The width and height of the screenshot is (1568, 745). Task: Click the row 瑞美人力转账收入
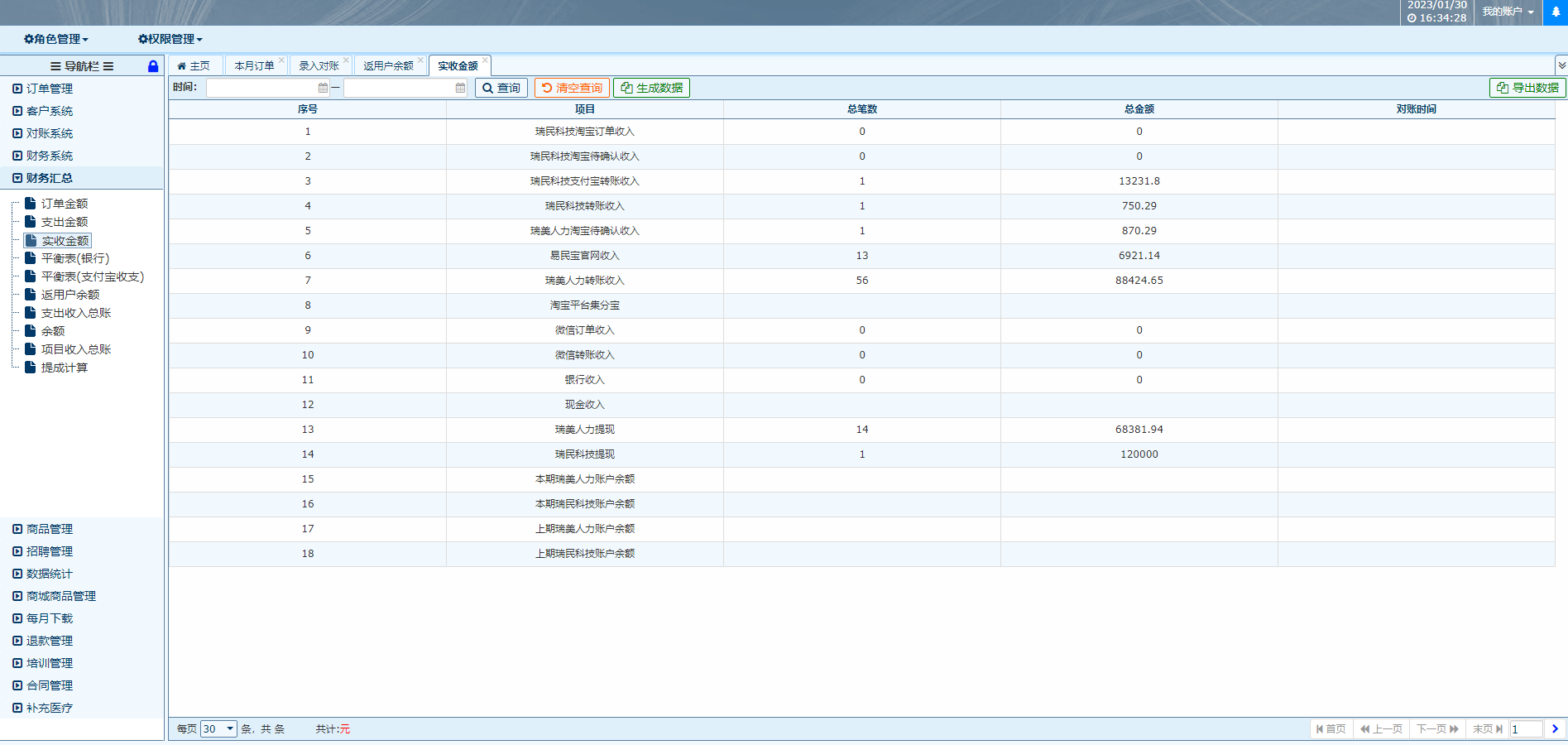[x=862, y=281]
